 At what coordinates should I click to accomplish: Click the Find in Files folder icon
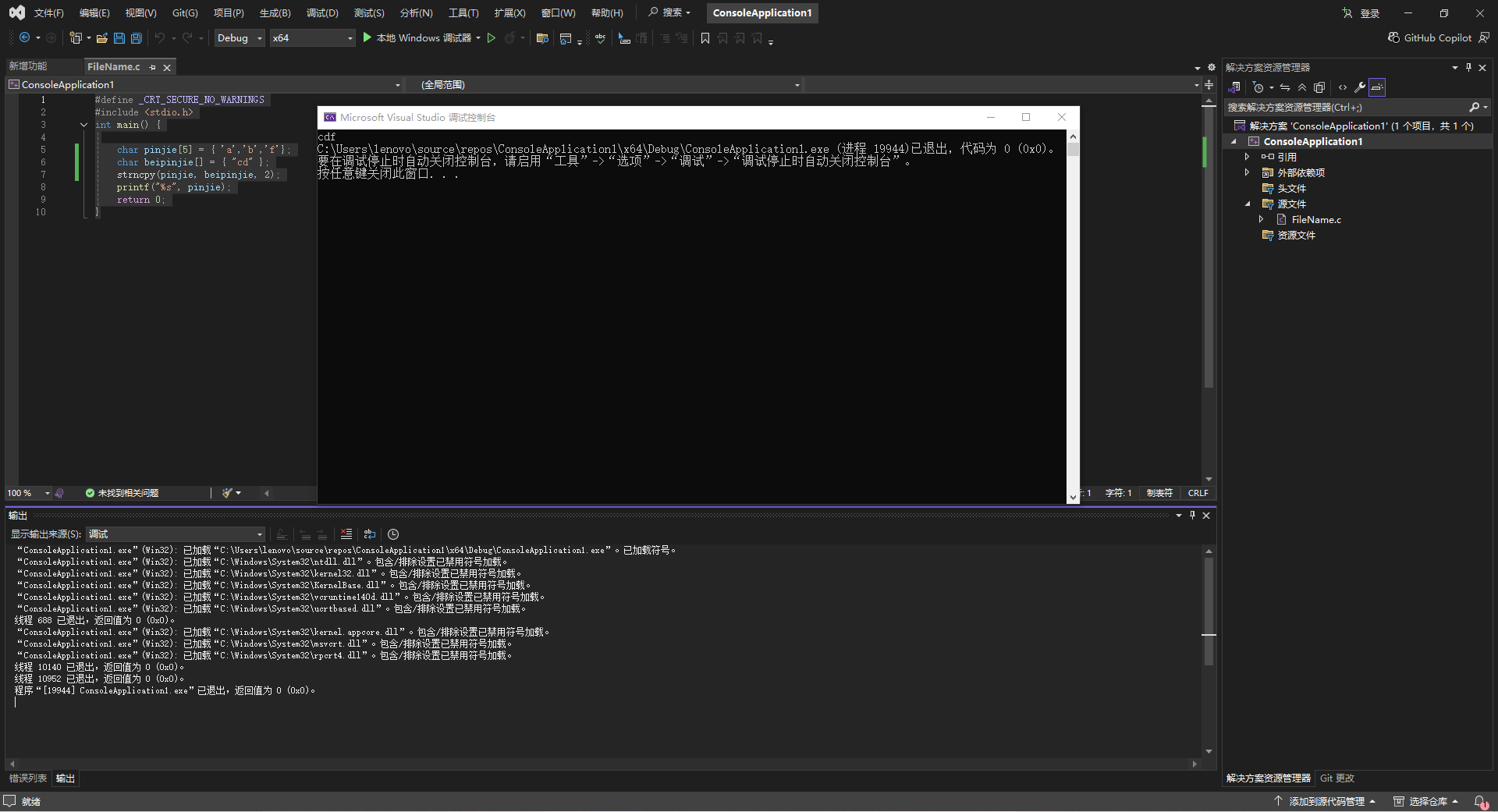coord(542,37)
